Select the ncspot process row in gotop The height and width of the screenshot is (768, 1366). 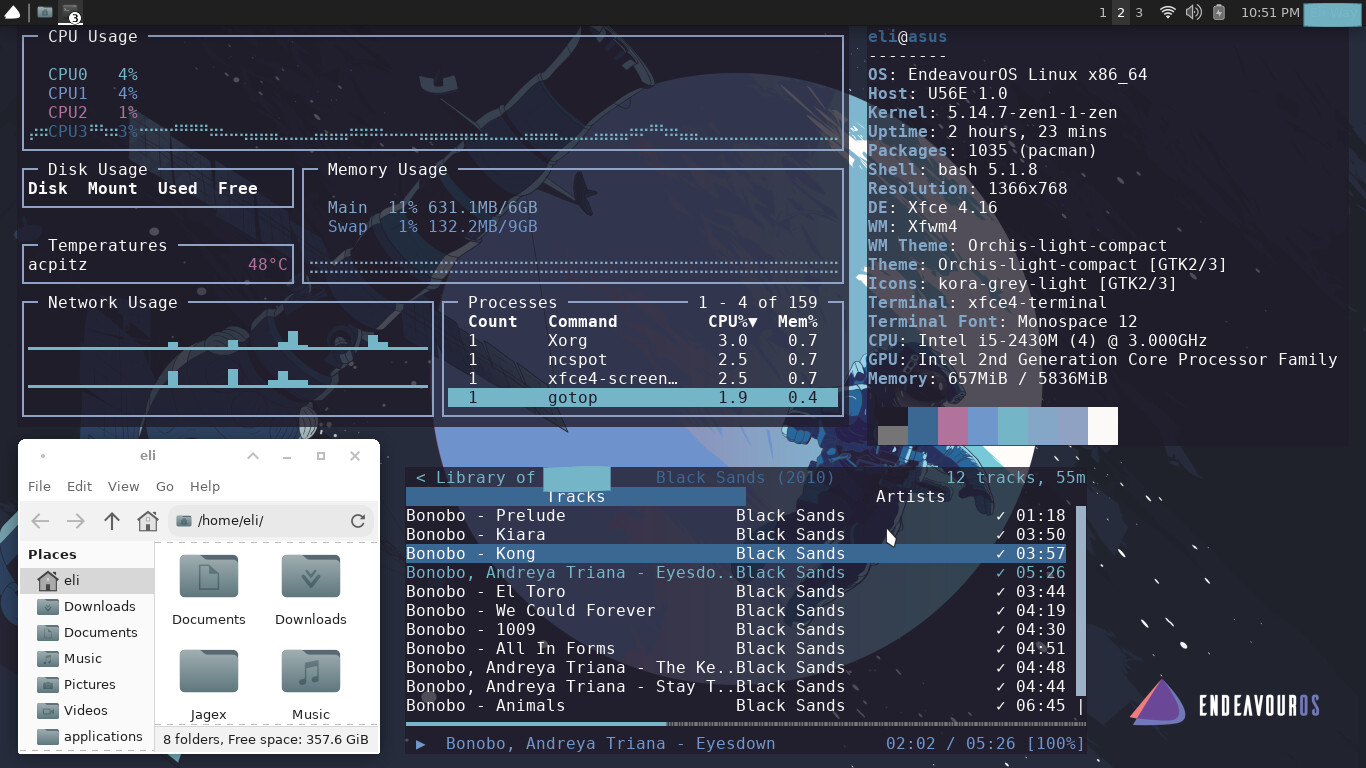(x=643, y=360)
